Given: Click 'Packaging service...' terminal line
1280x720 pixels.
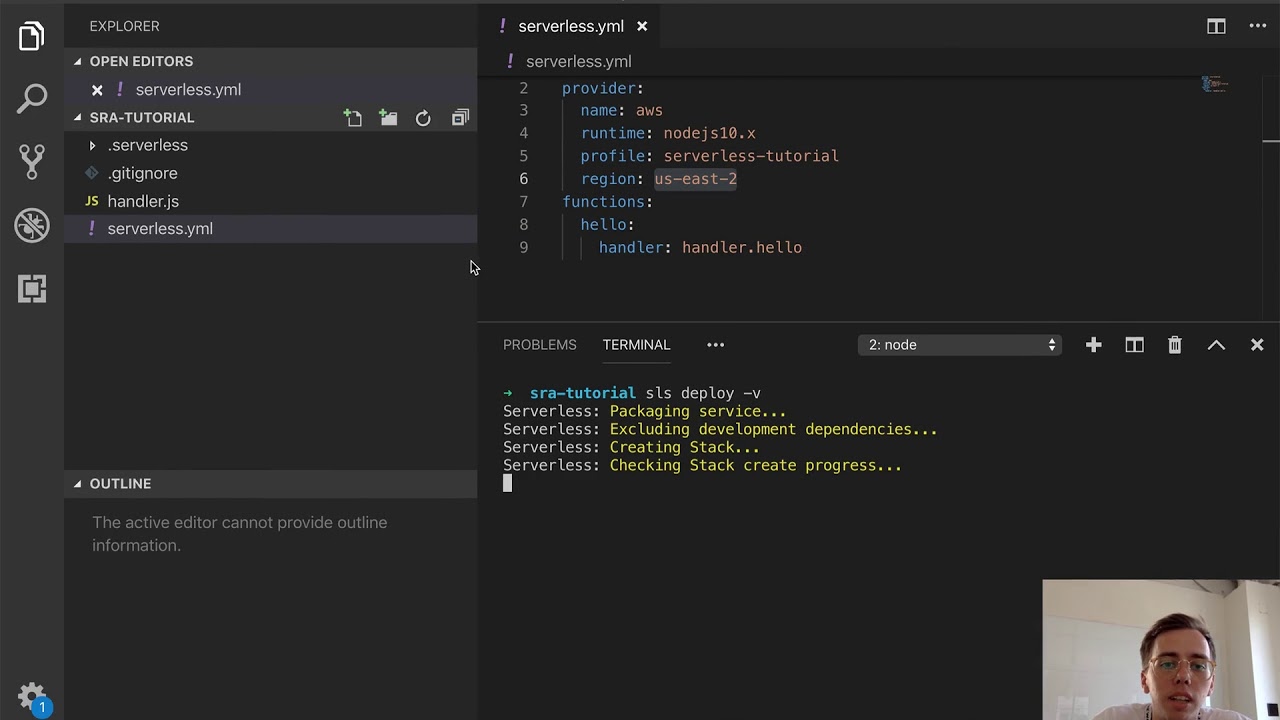Looking at the screenshot, I should pos(698,411).
